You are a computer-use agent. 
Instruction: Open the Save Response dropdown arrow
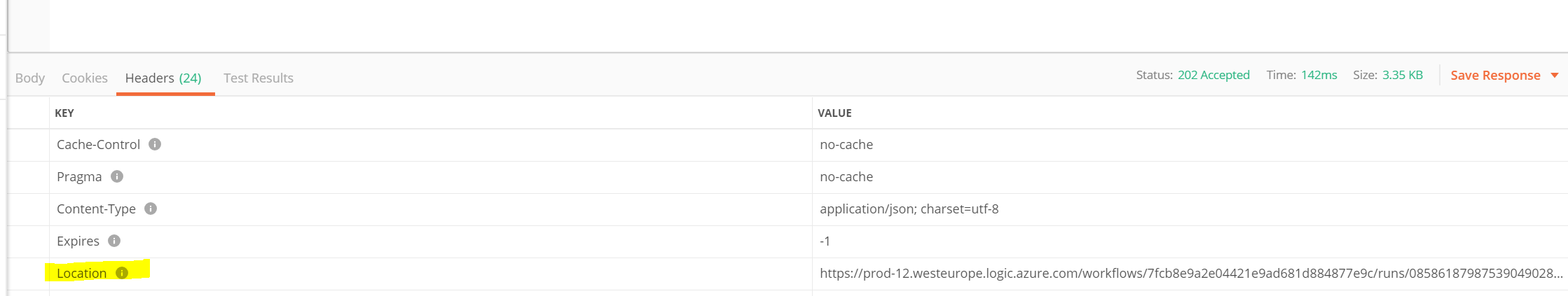coord(1555,76)
